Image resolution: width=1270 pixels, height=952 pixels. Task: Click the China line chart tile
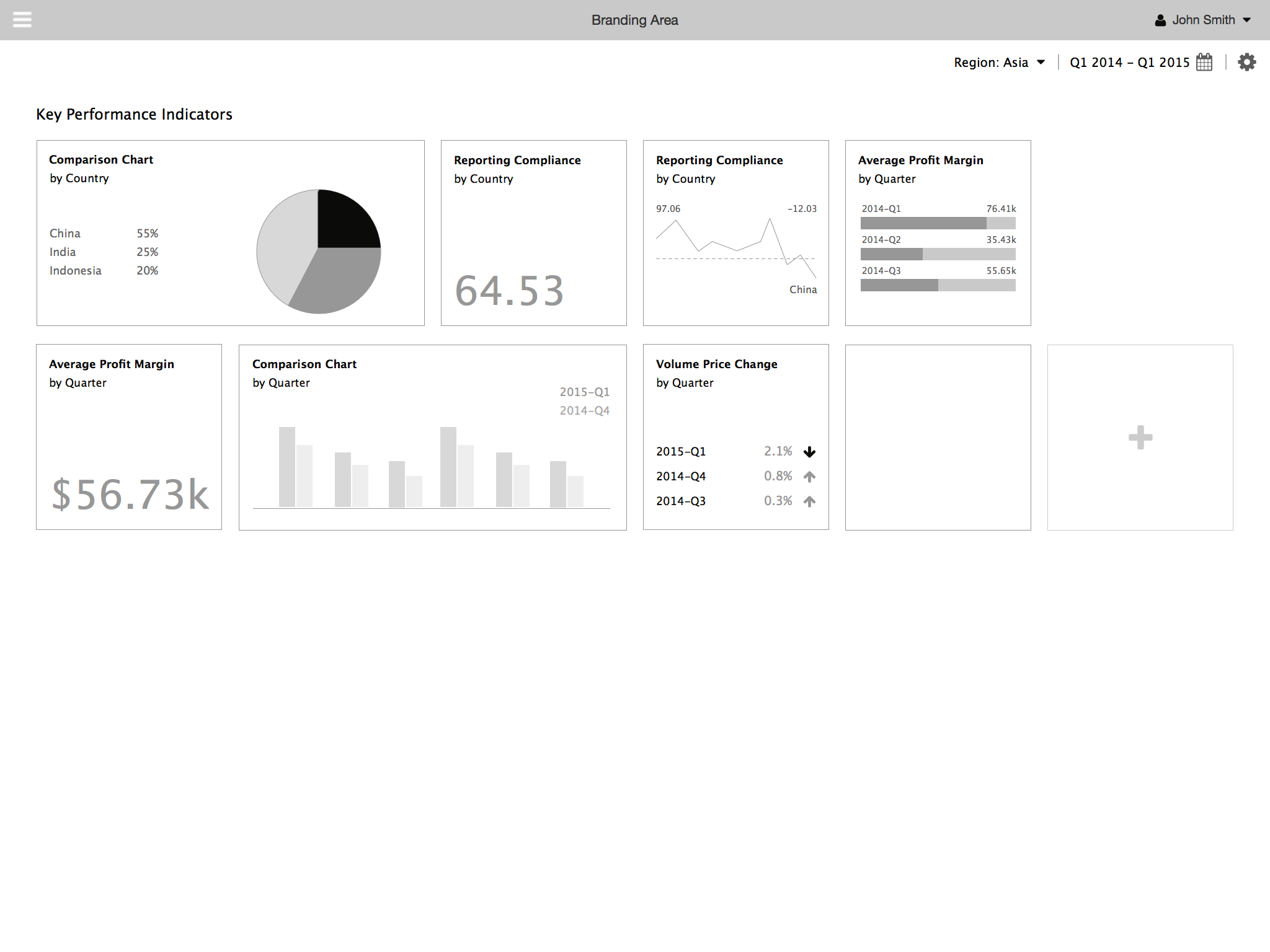tap(735, 248)
